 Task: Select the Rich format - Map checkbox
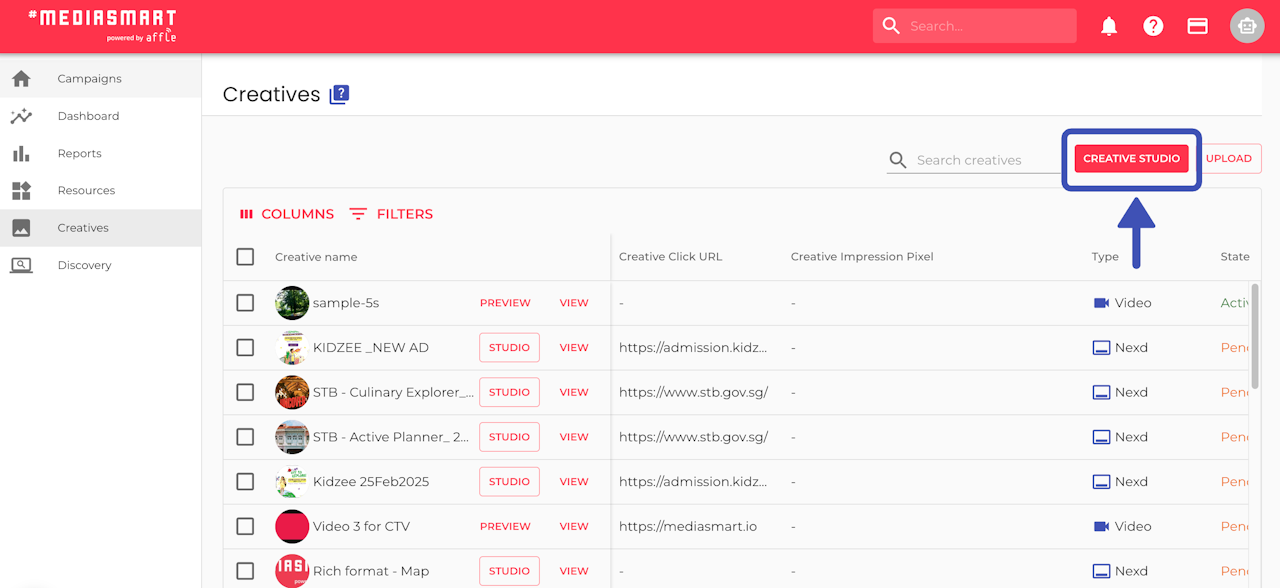coord(245,571)
